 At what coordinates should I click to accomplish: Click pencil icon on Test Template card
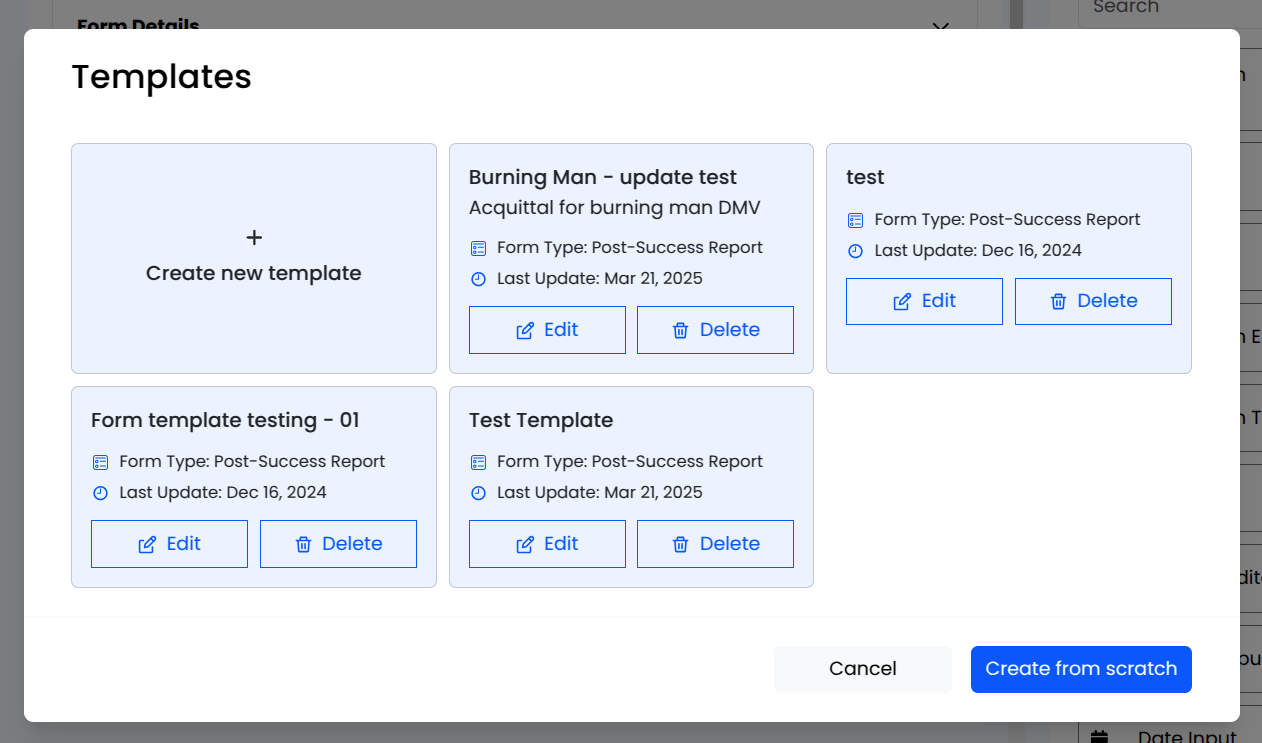(x=525, y=545)
